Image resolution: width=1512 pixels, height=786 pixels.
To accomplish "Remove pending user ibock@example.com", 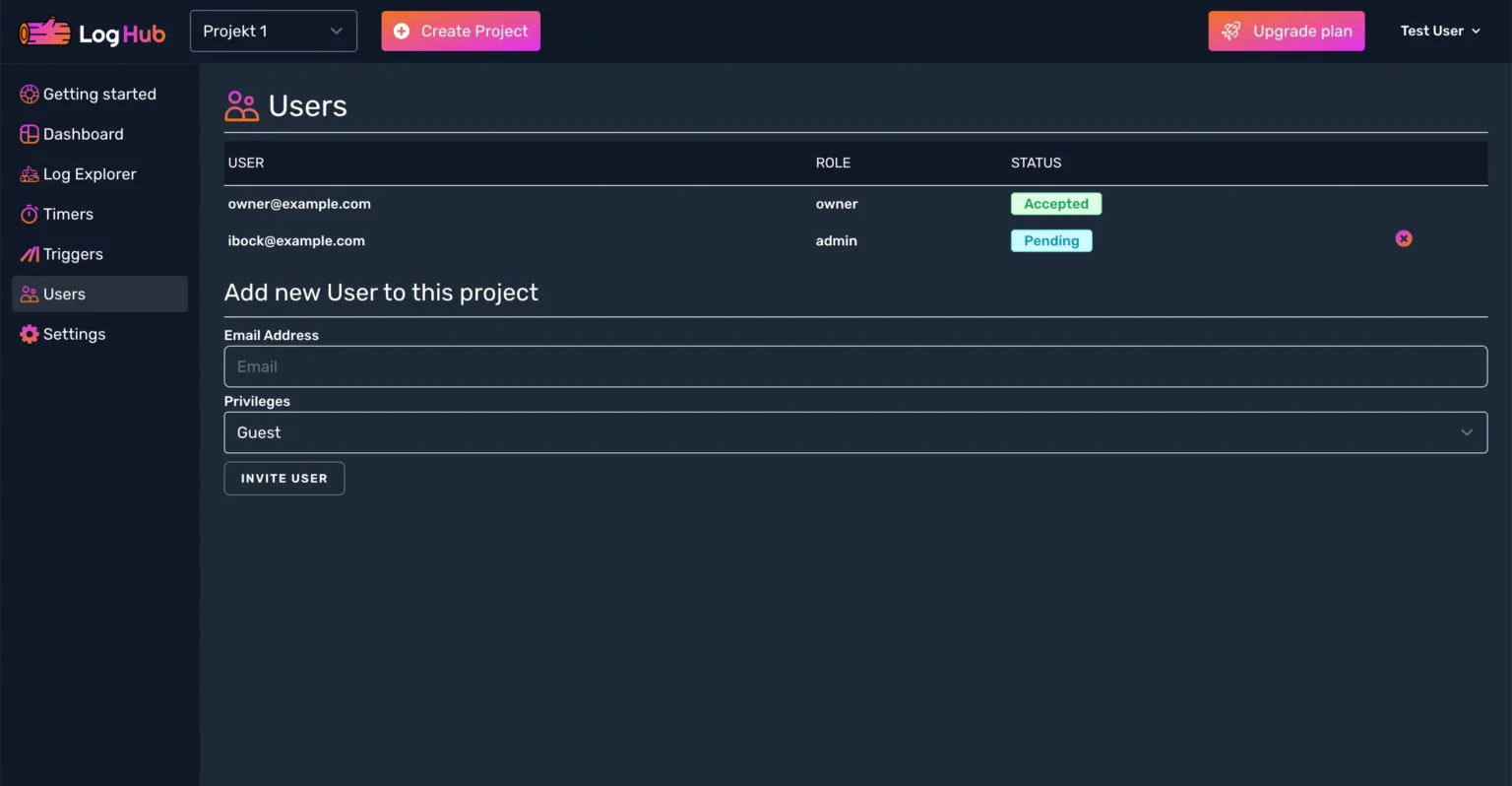I will pyautogui.click(x=1403, y=239).
